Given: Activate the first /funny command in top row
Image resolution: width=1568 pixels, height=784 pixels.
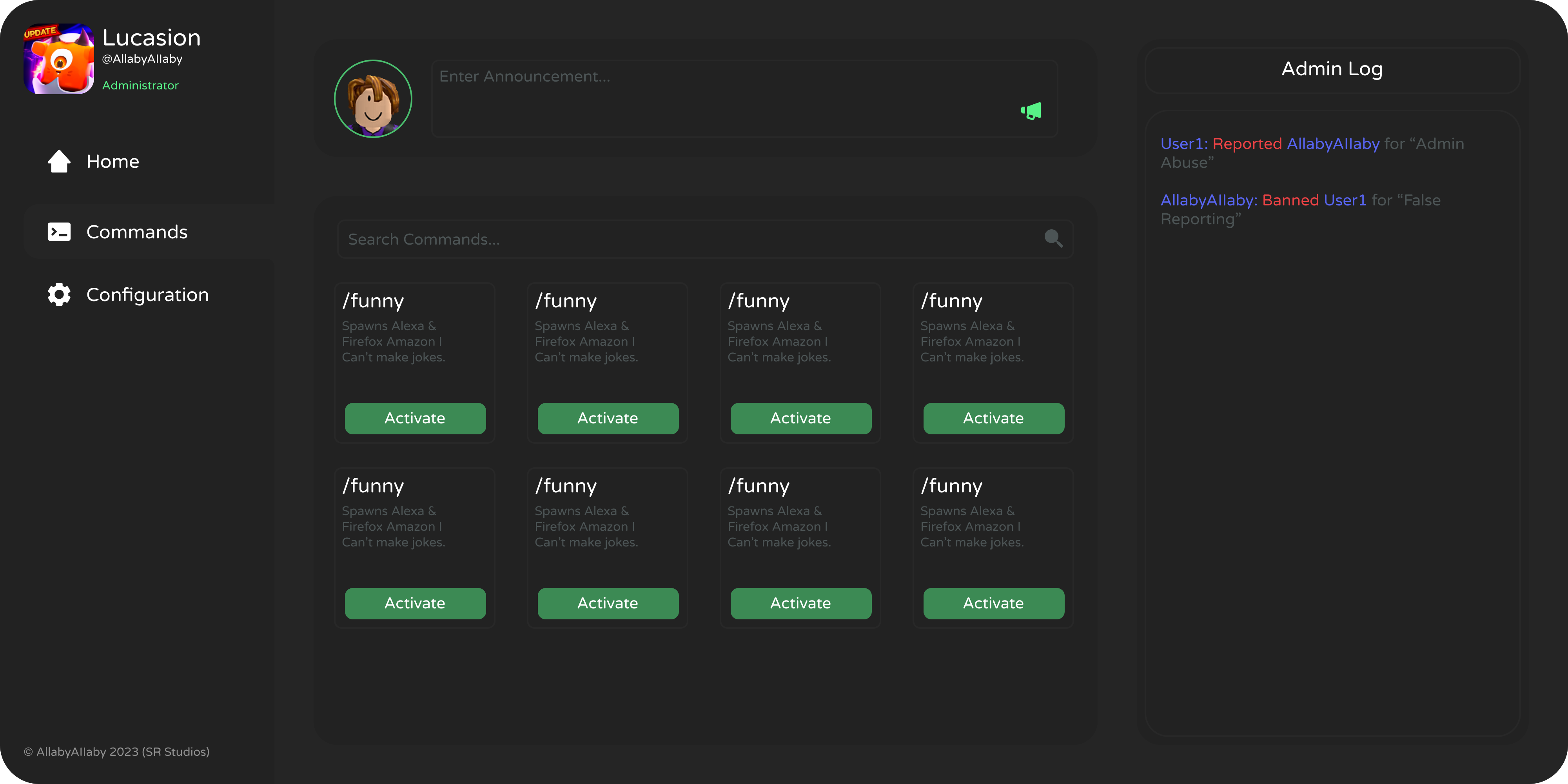Looking at the screenshot, I should point(415,418).
